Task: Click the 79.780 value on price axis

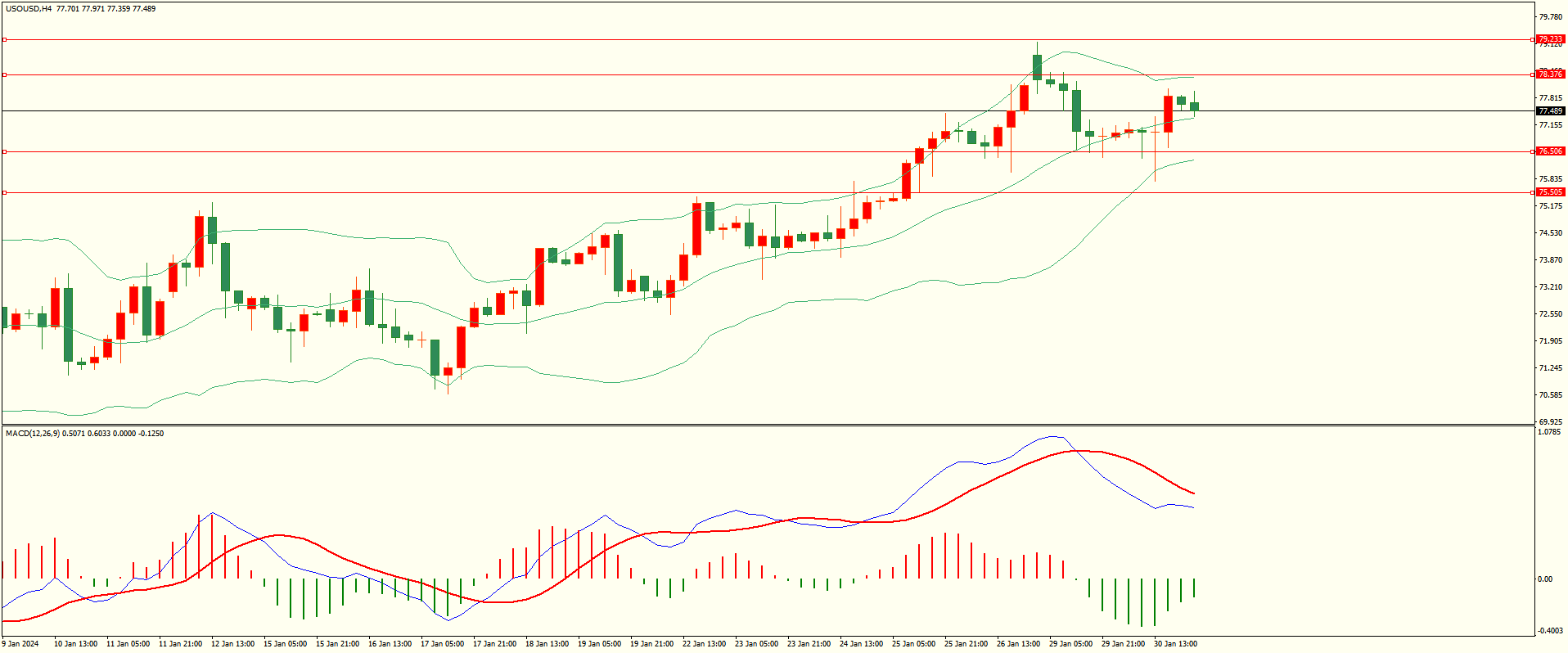Action: click(x=1551, y=17)
